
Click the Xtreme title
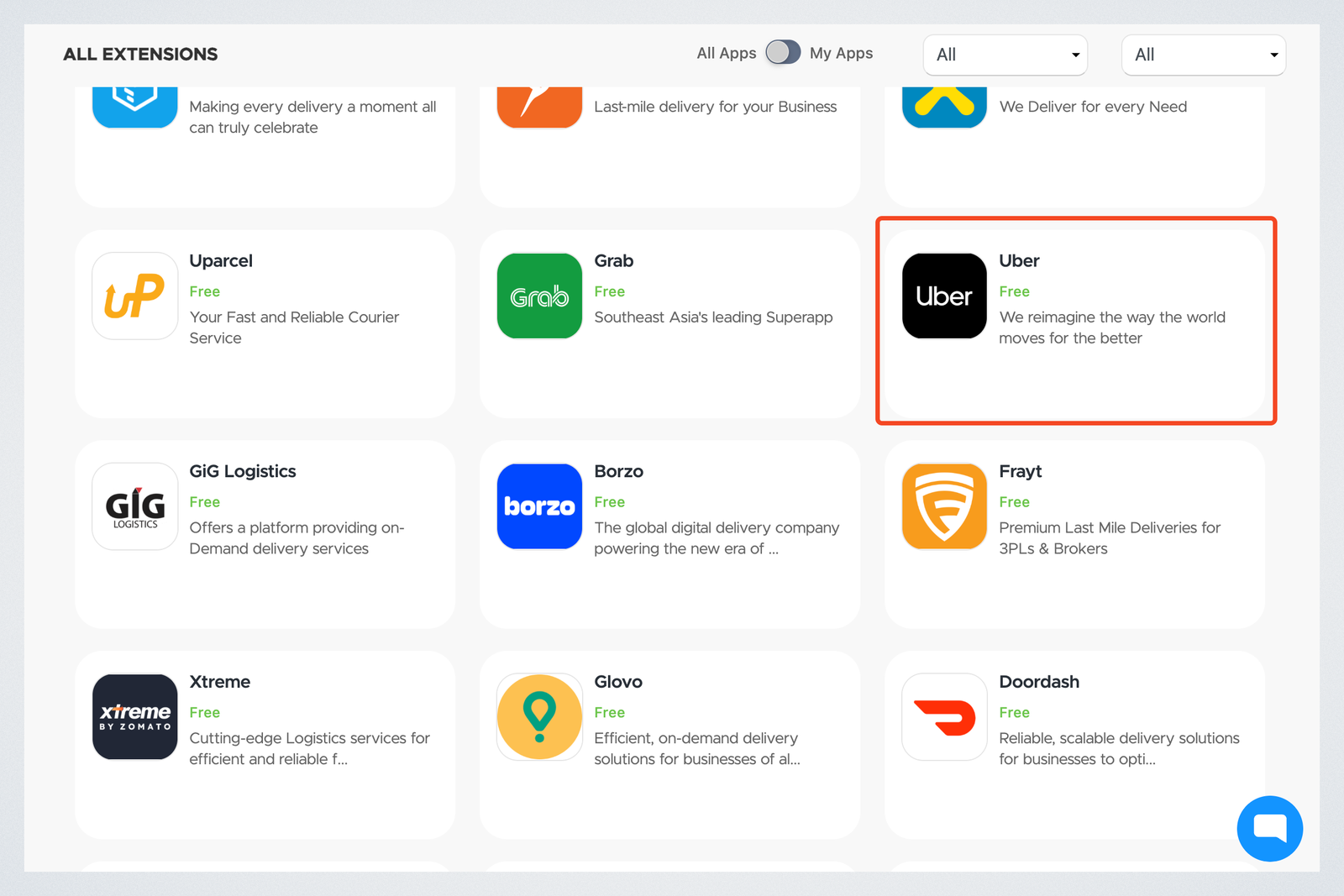pos(219,682)
